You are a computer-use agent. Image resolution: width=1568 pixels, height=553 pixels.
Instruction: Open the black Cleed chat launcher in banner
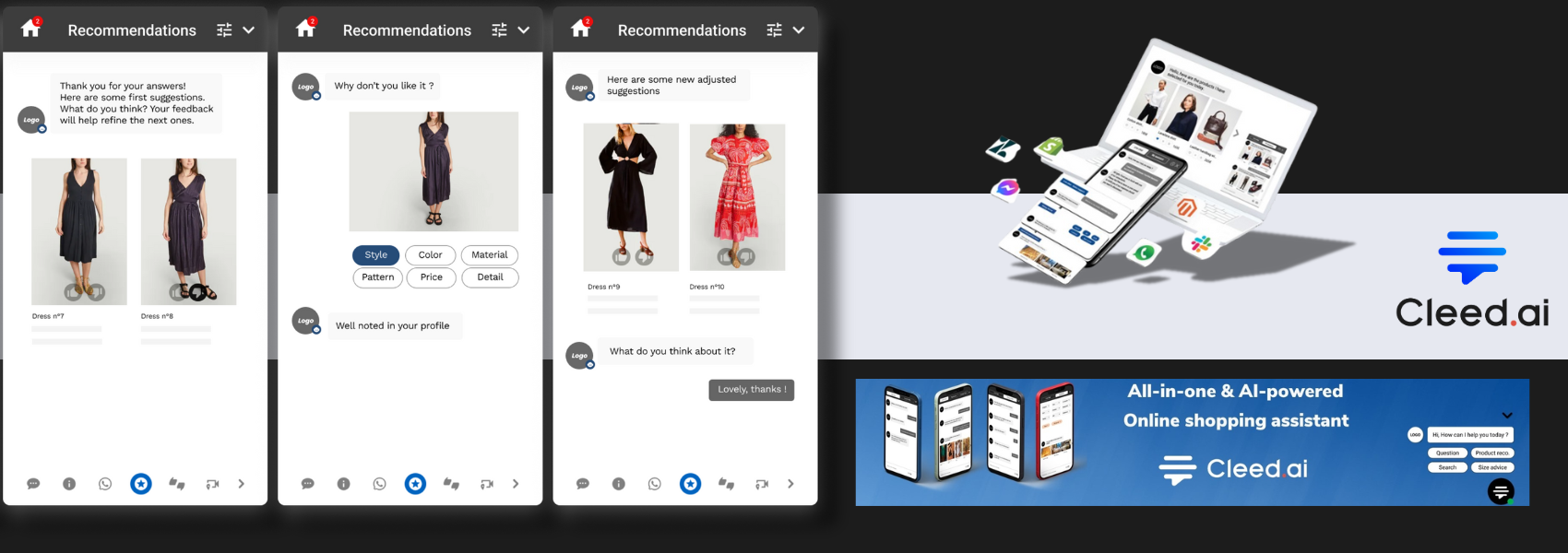point(1501,492)
